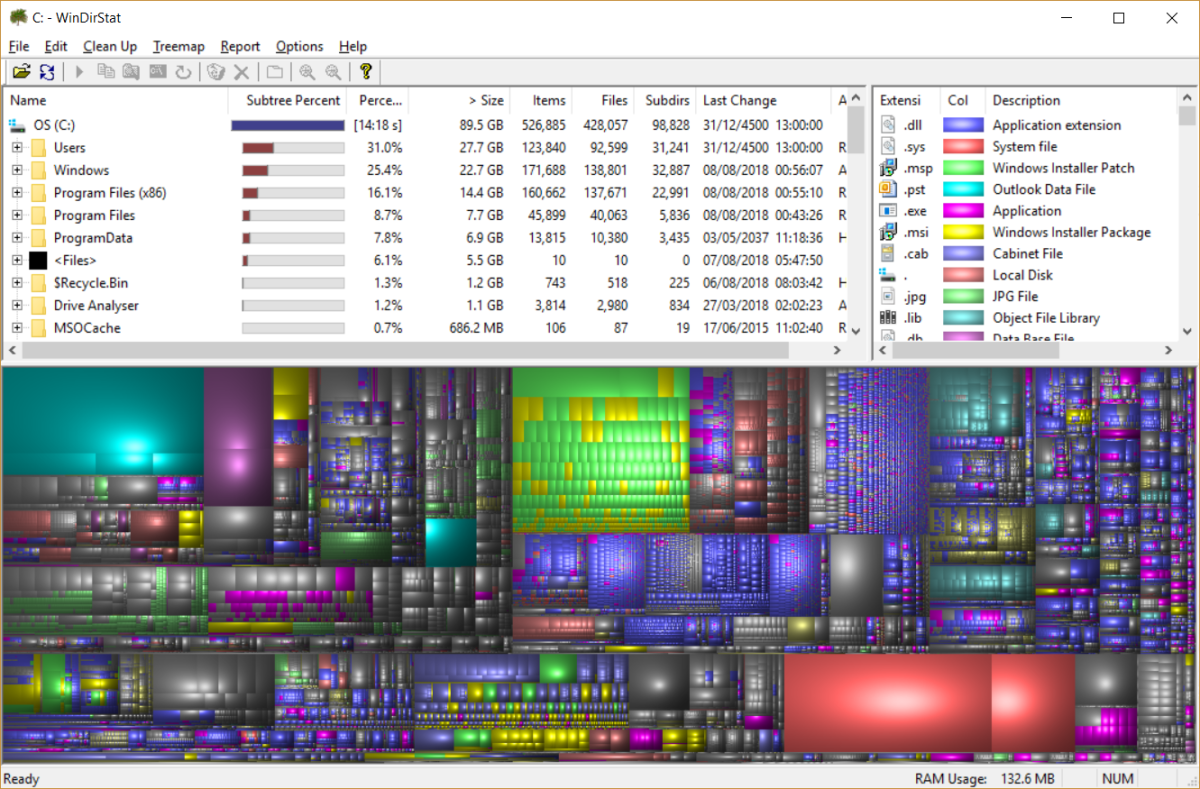Click the Refresh Selected icon
Image resolution: width=1200 pixels, height=789 pixels.
184,71
